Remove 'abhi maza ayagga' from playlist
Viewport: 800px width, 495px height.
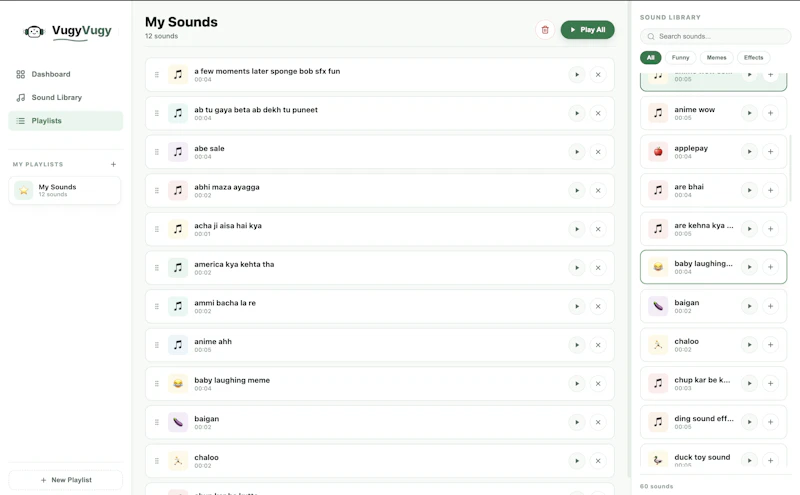598,190
